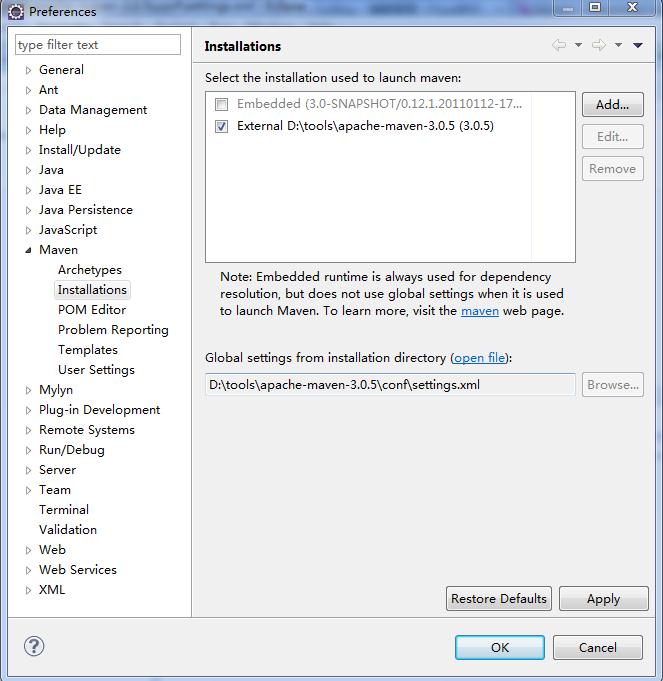Click the Cancel button
This screenshot has height=681, width=663.
pyautogui.click(x=598, y=647)
